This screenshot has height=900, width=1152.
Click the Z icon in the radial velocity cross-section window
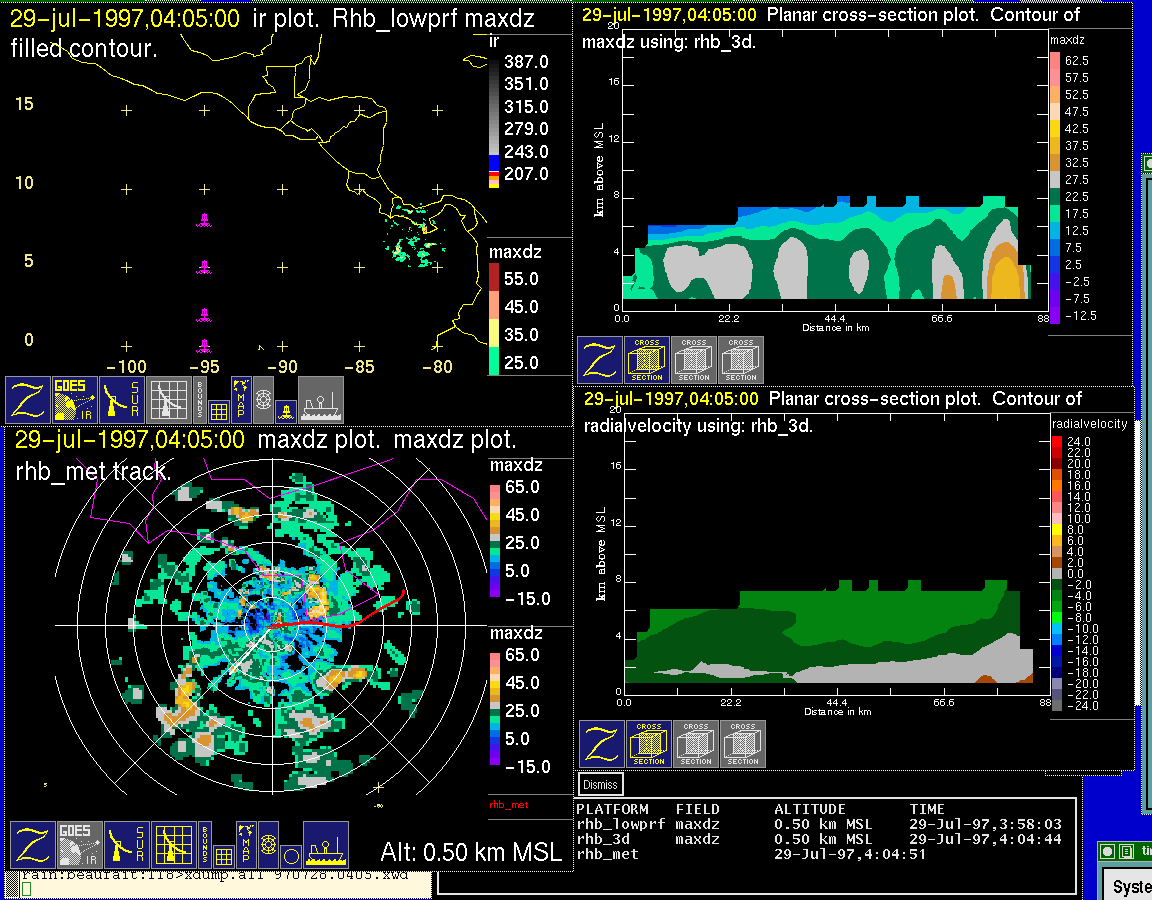tap(602, 744)
